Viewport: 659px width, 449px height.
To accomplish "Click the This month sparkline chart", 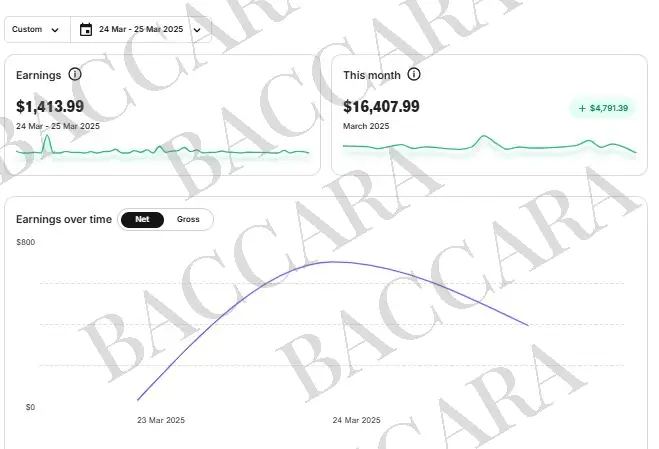I will 489,146.
